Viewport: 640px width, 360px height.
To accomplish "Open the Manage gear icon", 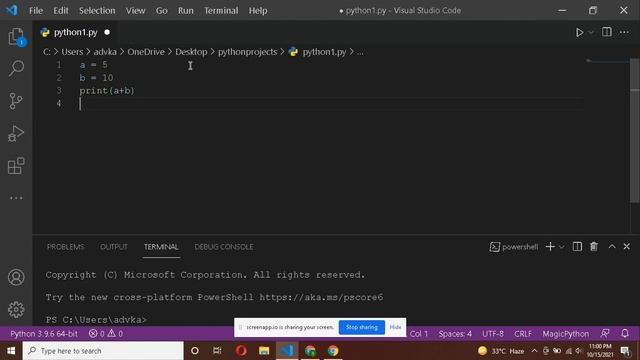I will pyautogui.click(x=16, y=309).
